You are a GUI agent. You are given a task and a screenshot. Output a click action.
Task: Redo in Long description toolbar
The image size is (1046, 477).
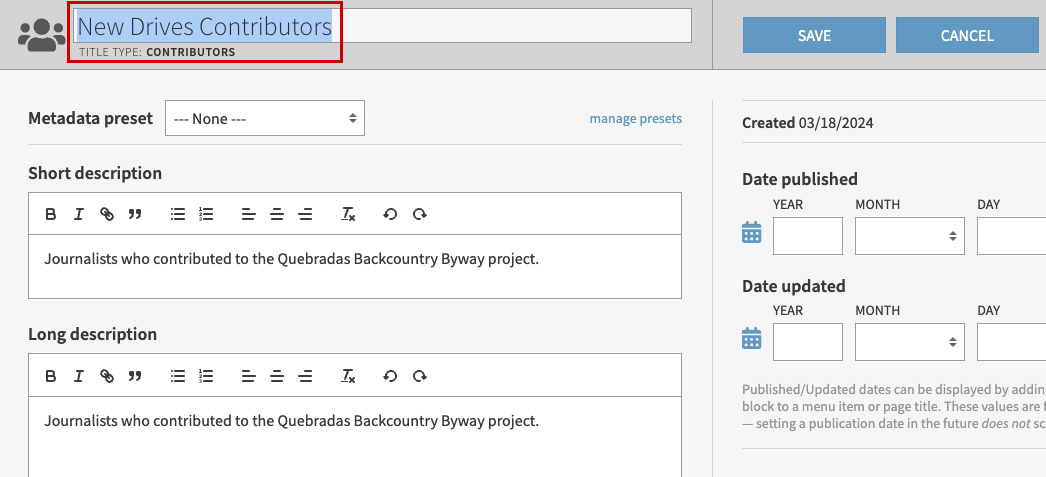click(x=419, y=376)
